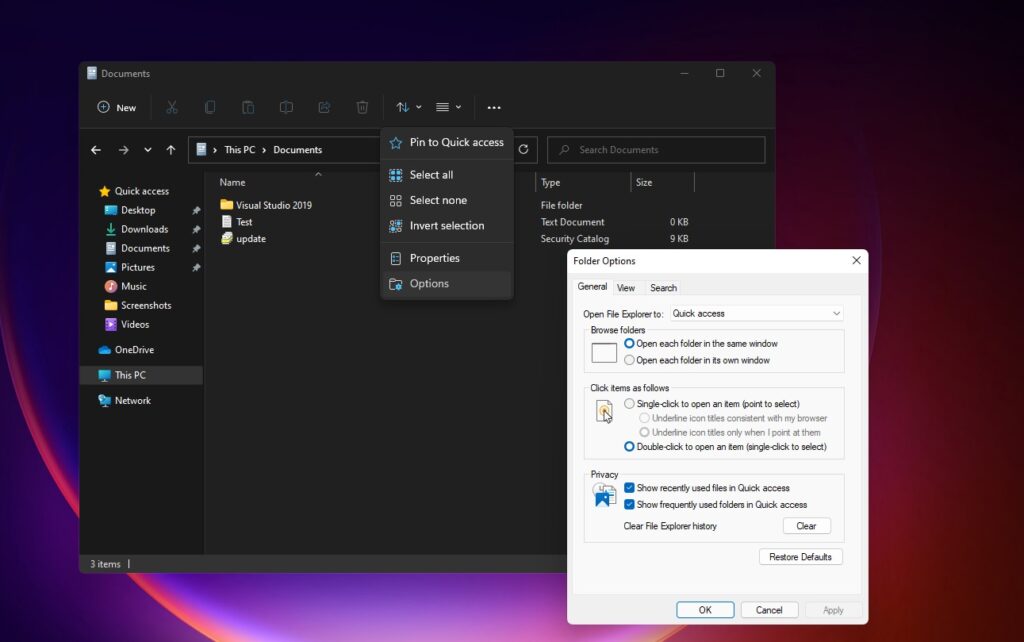Image resolution: width=1024 pixels, height=642 pixels.
Task: Click the Rename icon in the toolbar
Action: tap(286, 107)
